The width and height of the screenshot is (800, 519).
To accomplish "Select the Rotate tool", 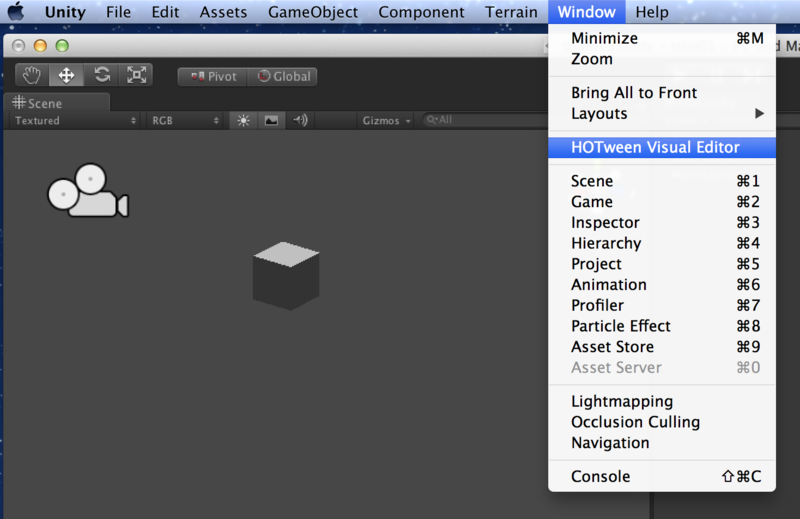I will coord(102,76).
